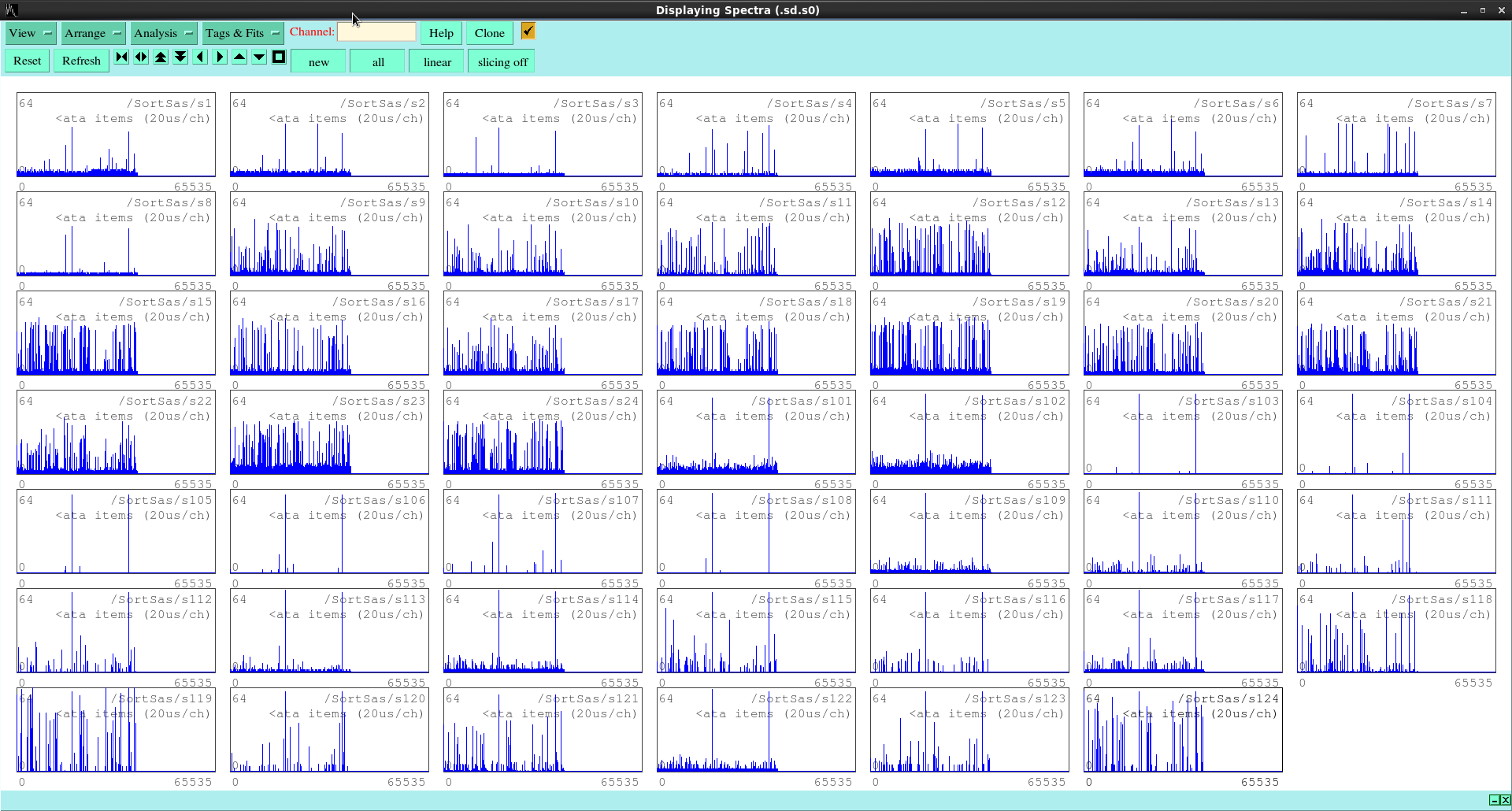Select the /SortSas/s102 spectrum plot

tap(969, 432)
